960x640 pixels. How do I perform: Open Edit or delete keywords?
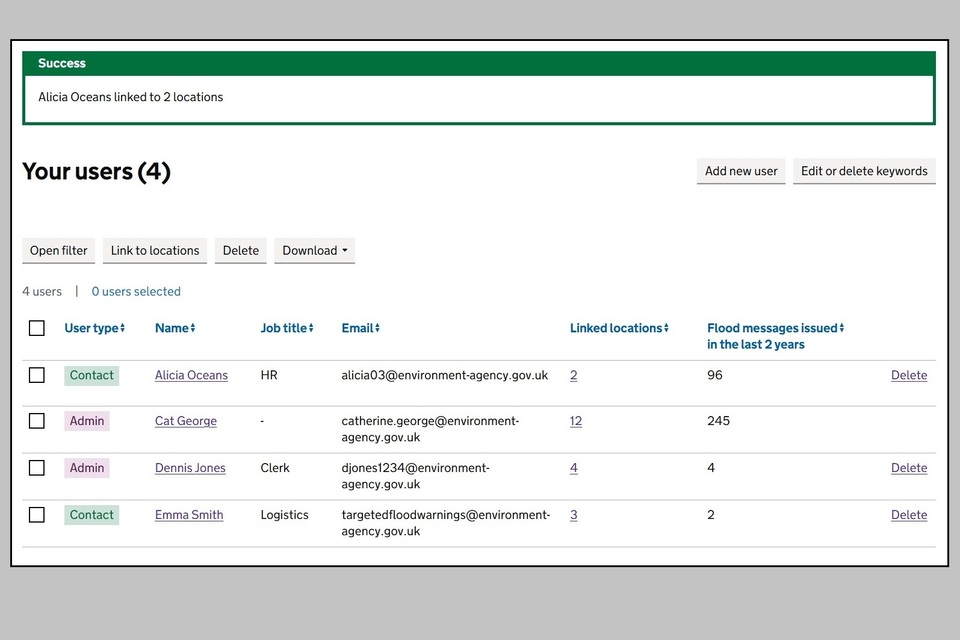(x=864, y=171)
